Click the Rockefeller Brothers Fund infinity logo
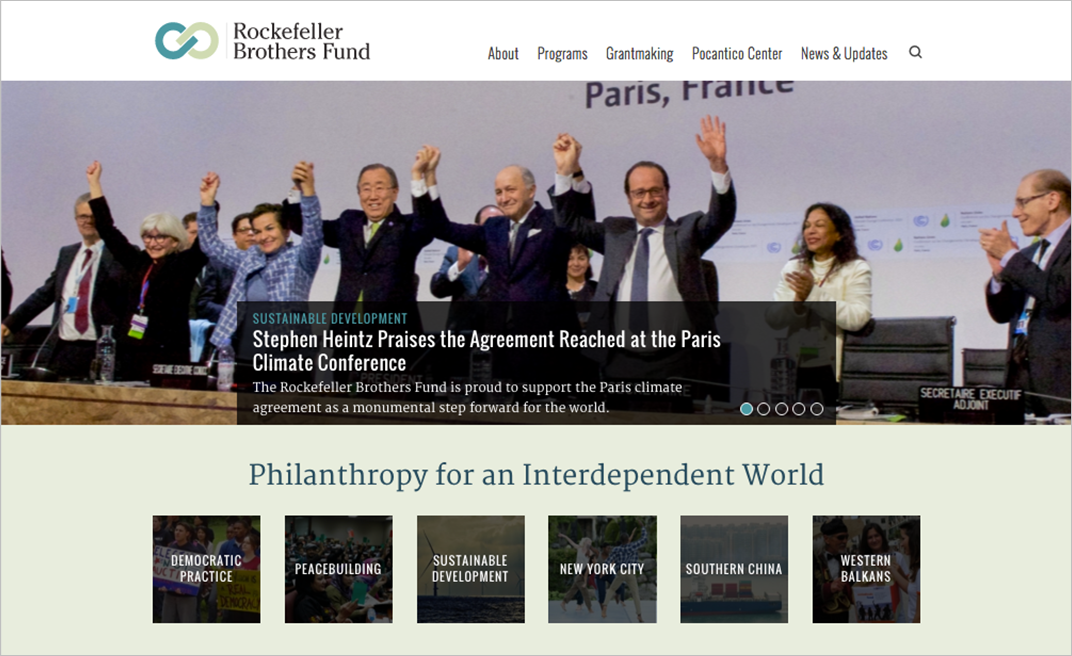Image resolution: width=1072 pixels, height=656 pixels. point(187,40)
